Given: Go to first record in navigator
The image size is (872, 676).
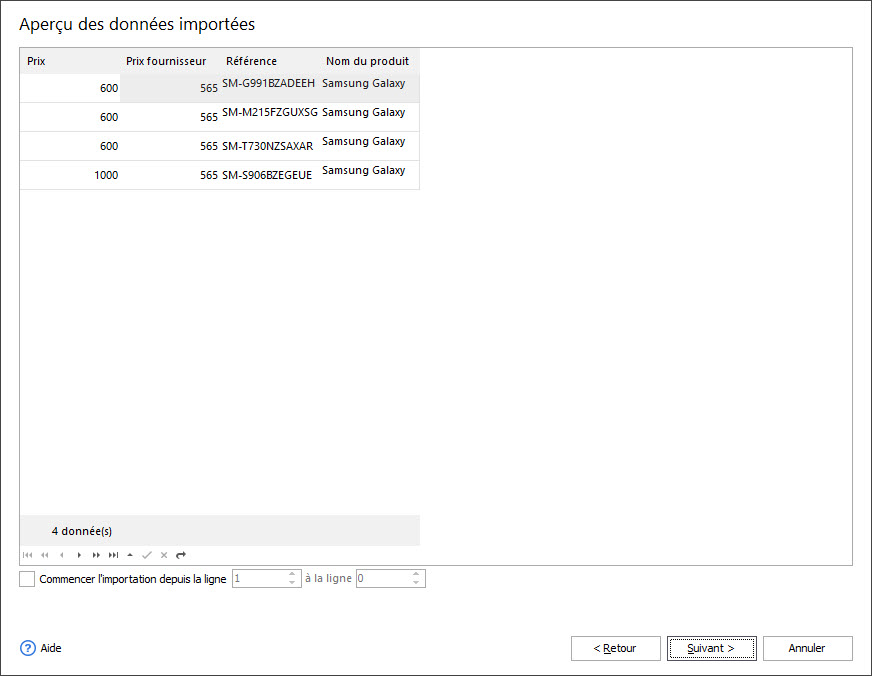Looking at the screenshot, I should 27,555.
